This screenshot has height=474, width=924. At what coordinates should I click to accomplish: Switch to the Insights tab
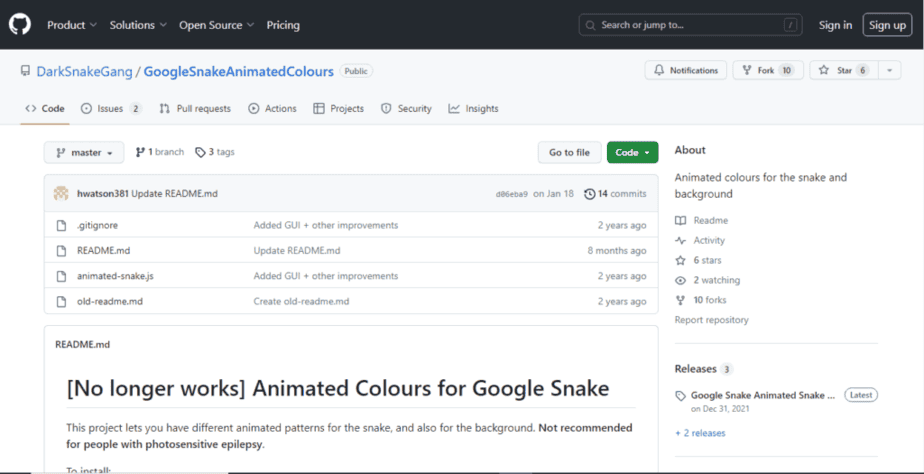tap(473, 108)
